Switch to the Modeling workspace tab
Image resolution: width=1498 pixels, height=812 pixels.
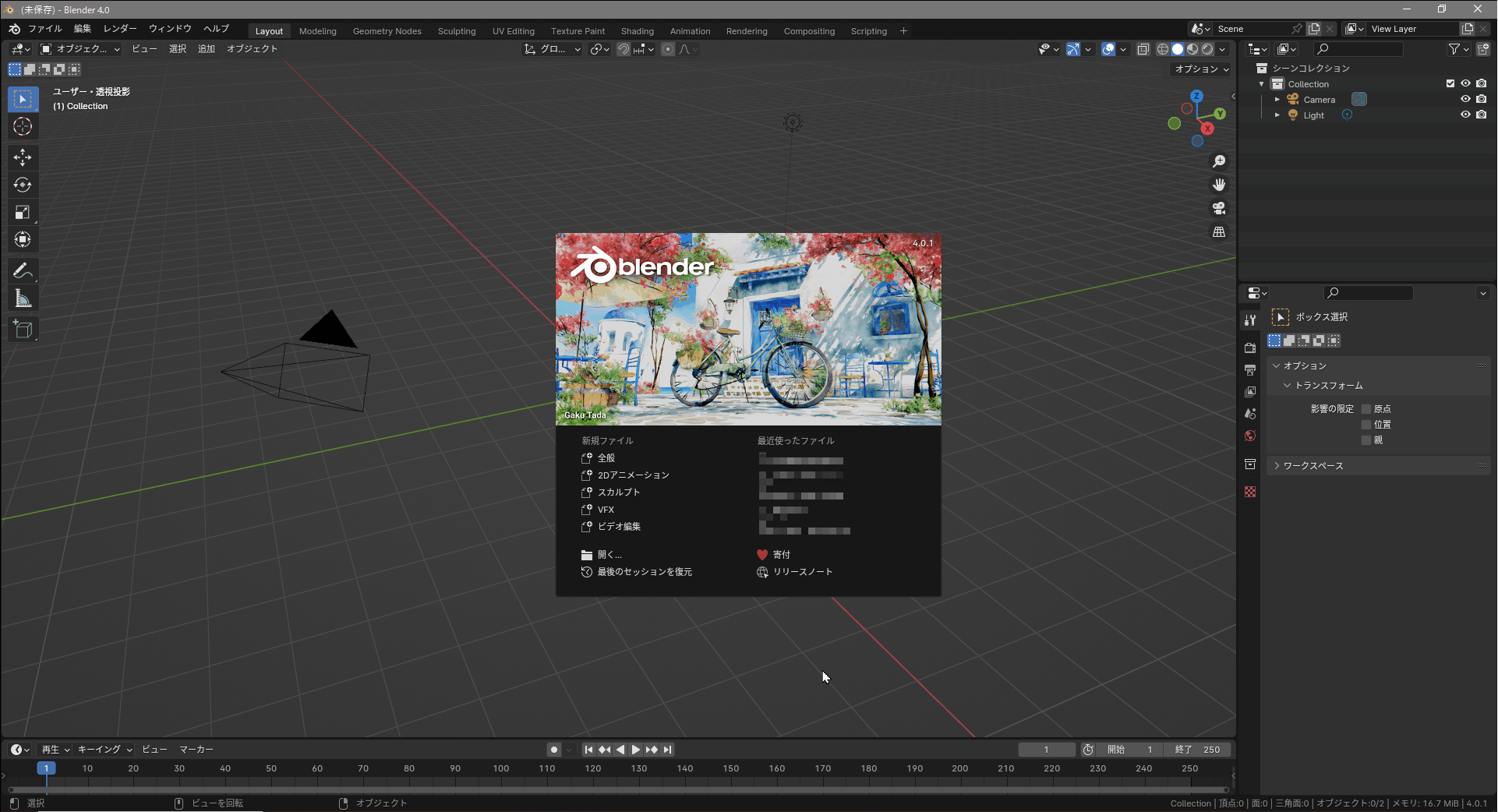pyautogui.click(x=318, y=31)
